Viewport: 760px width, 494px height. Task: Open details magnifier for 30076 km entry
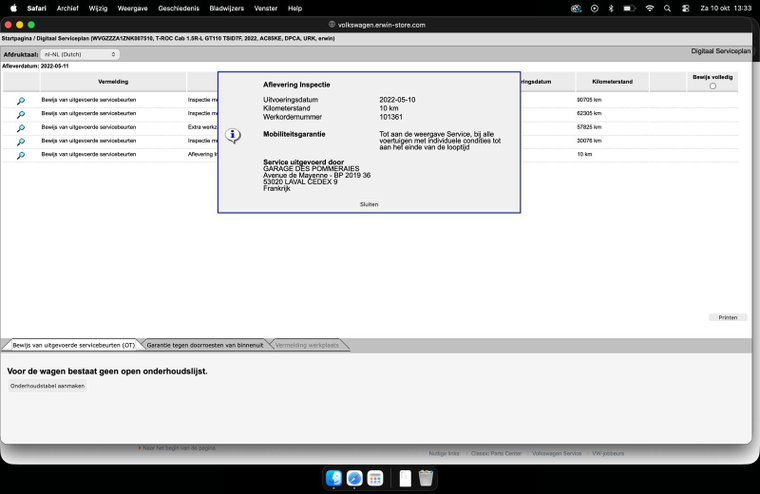pyautogui.click(x=21, y=142)
